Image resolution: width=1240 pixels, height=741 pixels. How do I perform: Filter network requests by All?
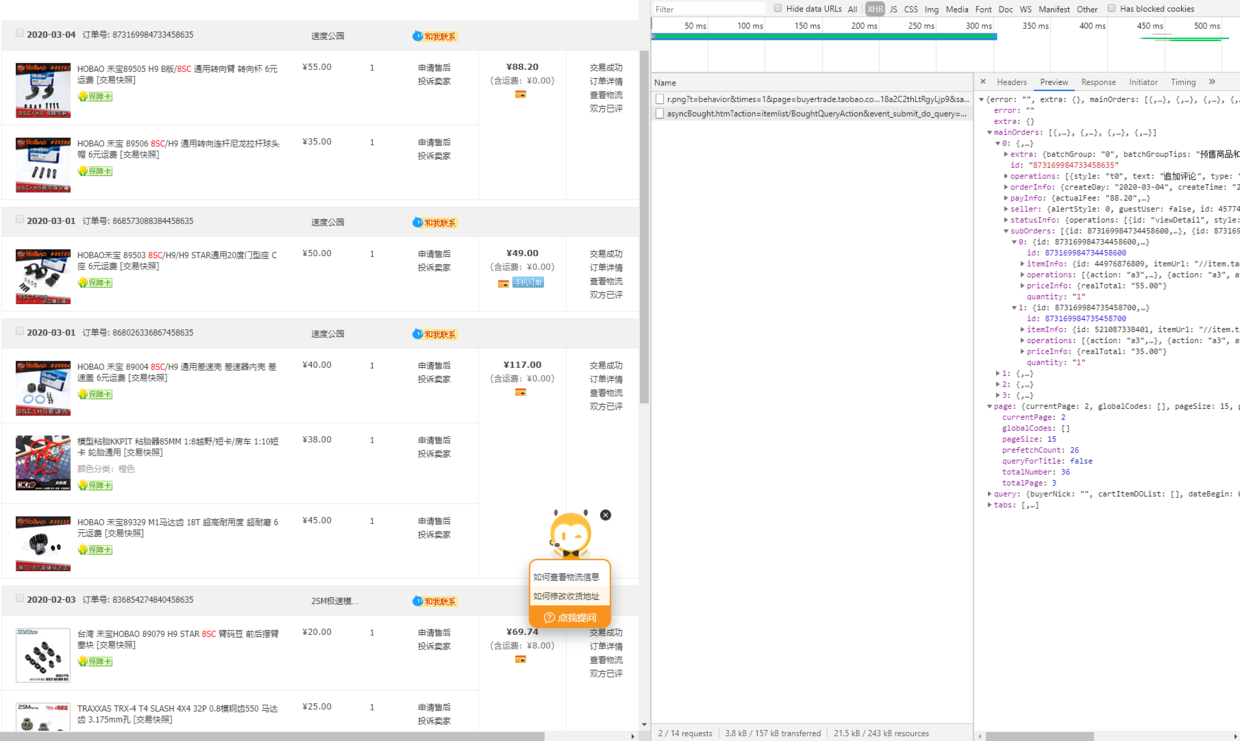click(x=852, y=9)
